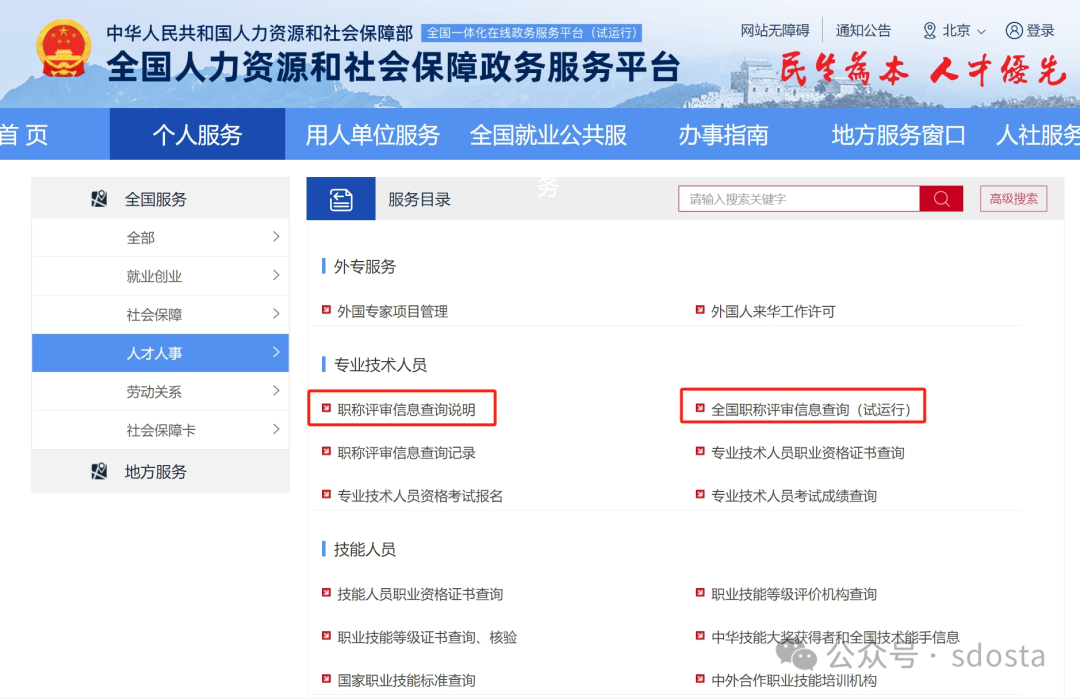Expand the 全部 category chevron
Viewport: 1080px width, 699px height.
click(x=276, y=237)
